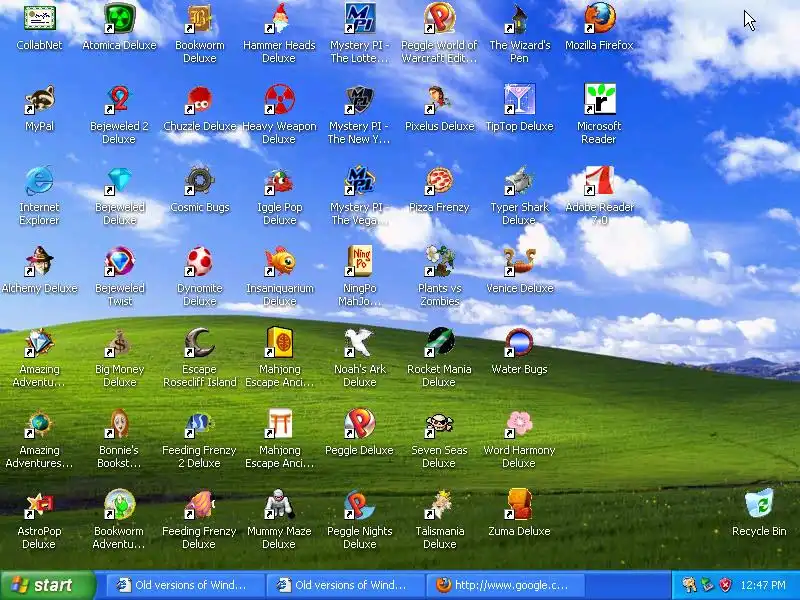Click the Bookworm Deluxe icon
The width and height of the screenshot is (800, 600).
tap(199, 18)
